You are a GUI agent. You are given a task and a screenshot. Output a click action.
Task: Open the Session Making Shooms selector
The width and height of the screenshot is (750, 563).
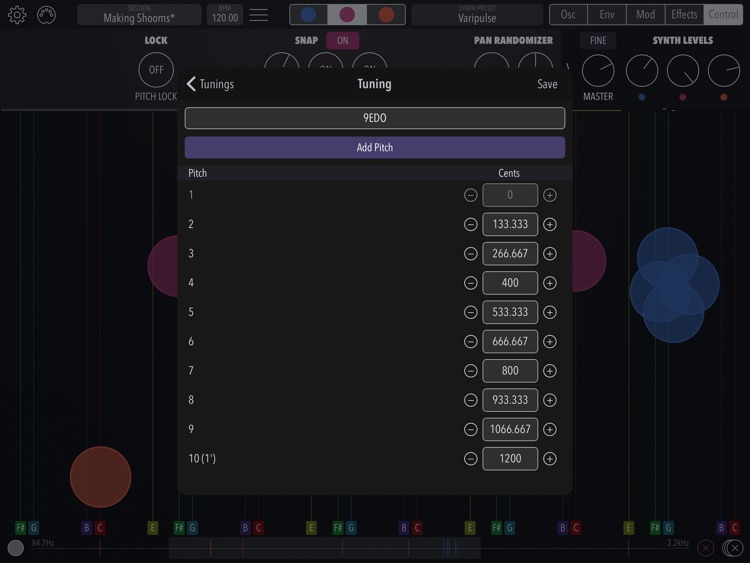click(x=139, y=15)
